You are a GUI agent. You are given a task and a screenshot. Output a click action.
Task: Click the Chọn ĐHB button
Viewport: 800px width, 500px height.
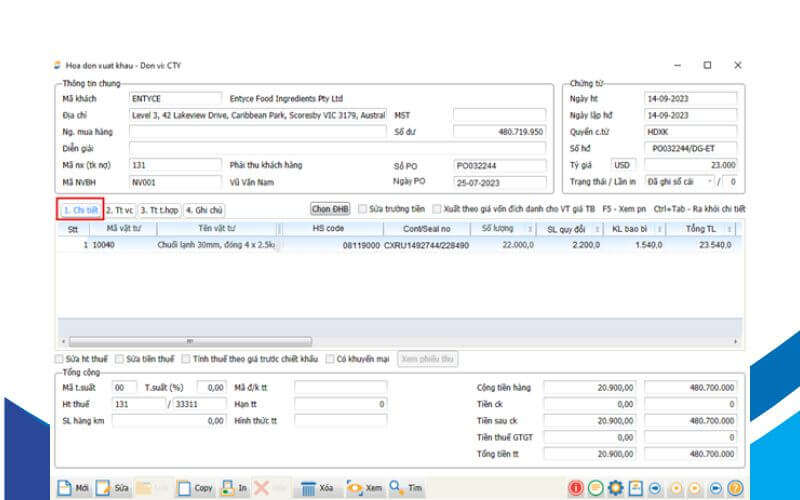pyautogui.click(x=329, y=210)
